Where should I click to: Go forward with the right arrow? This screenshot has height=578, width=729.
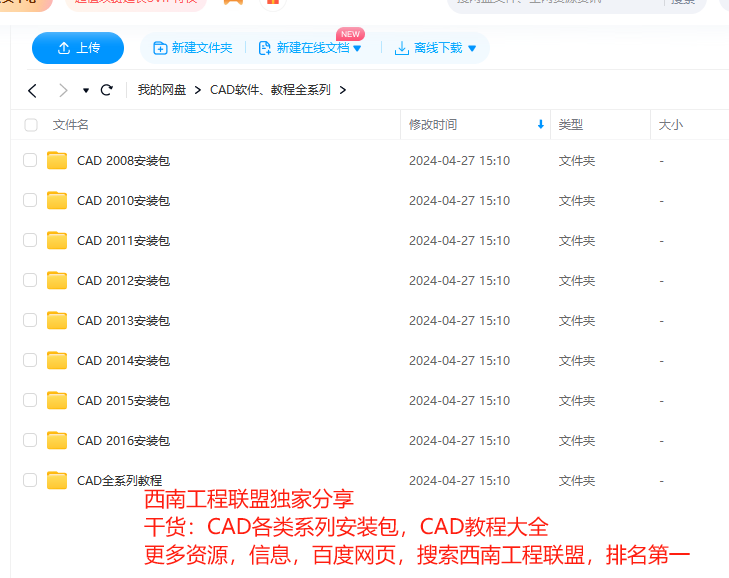pyautogui.click(x=63, y=90)
